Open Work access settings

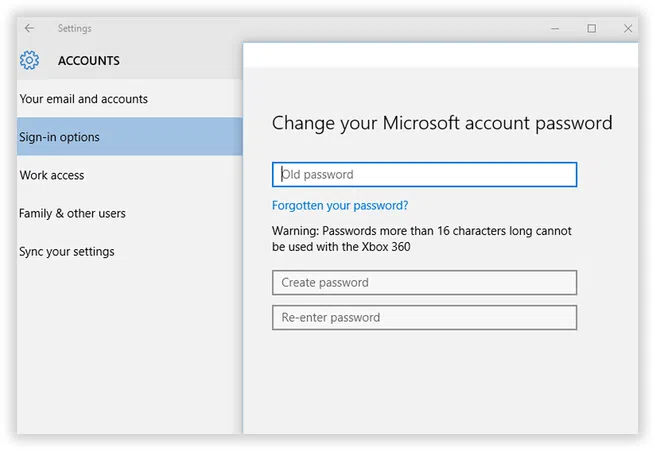[x=129, y=175]
